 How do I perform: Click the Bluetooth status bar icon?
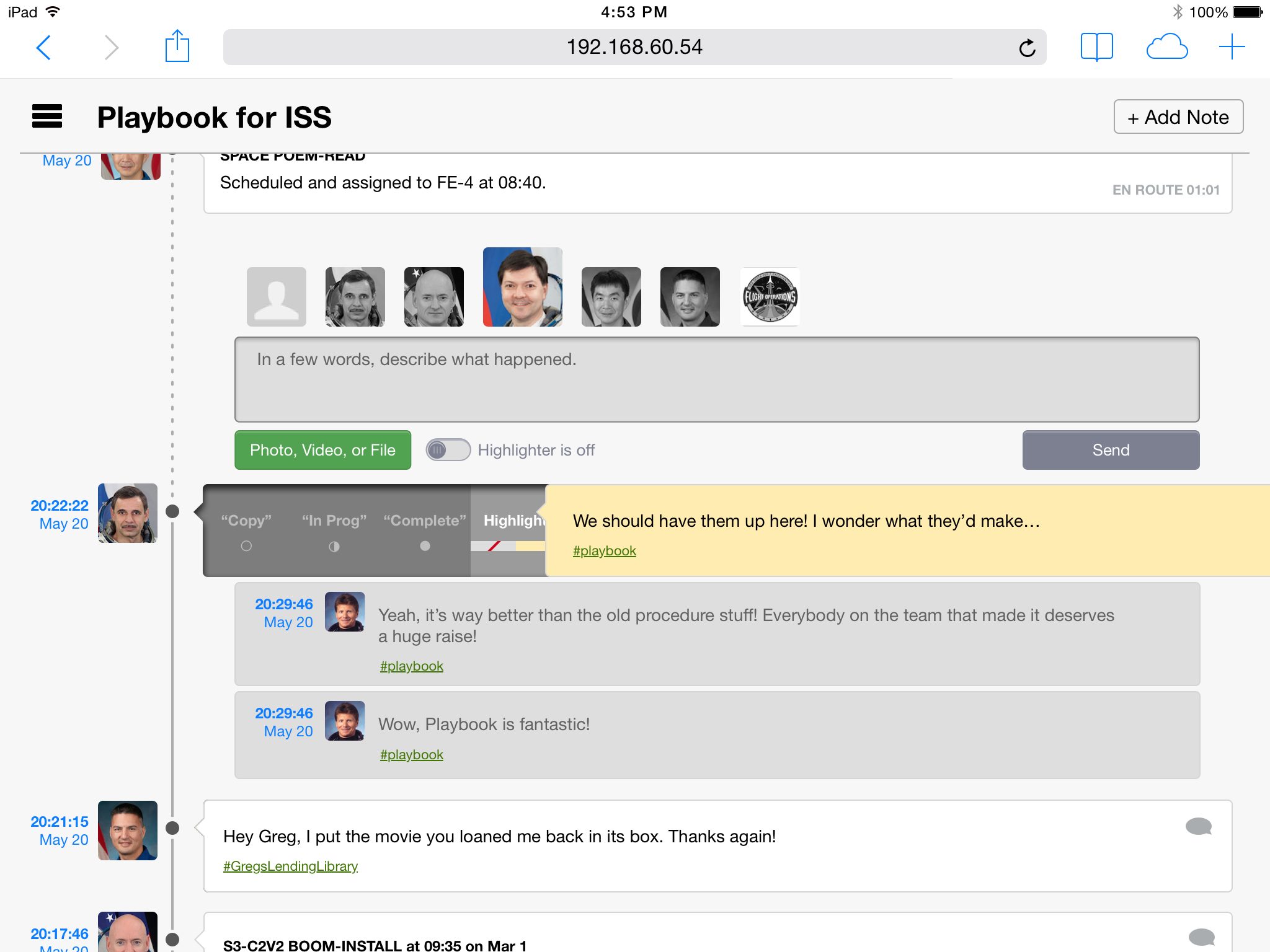point(1177,12)
